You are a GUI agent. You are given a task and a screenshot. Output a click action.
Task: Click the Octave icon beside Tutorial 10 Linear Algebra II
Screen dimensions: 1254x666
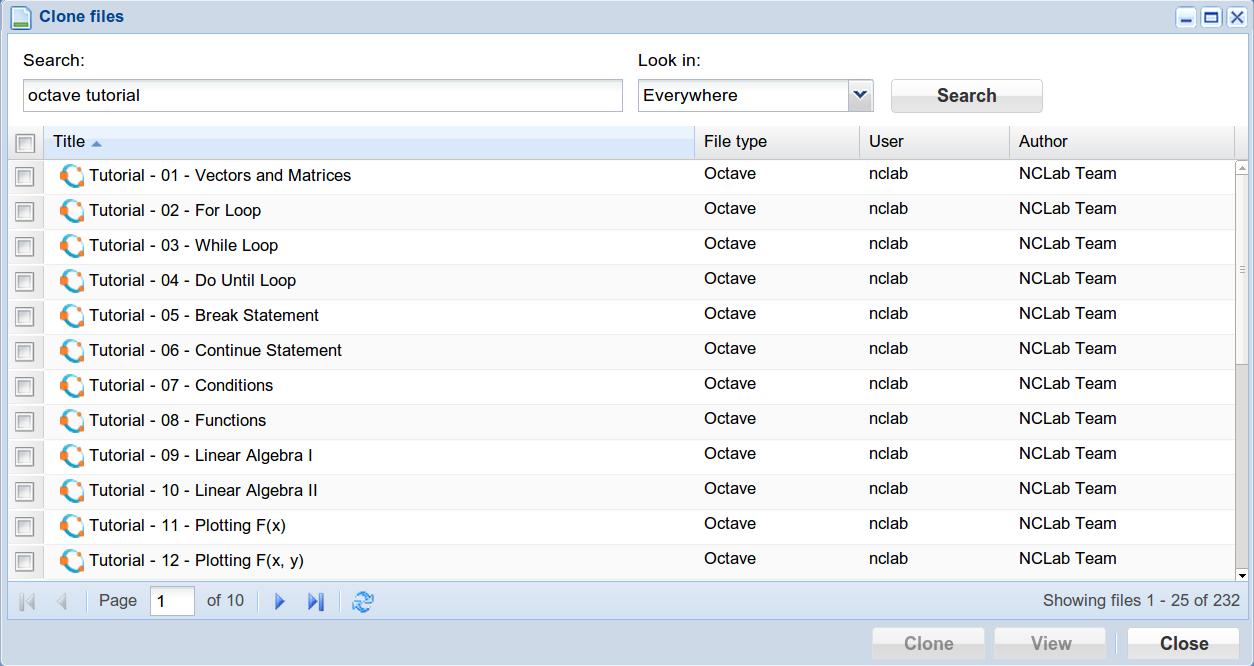[72, 491]
